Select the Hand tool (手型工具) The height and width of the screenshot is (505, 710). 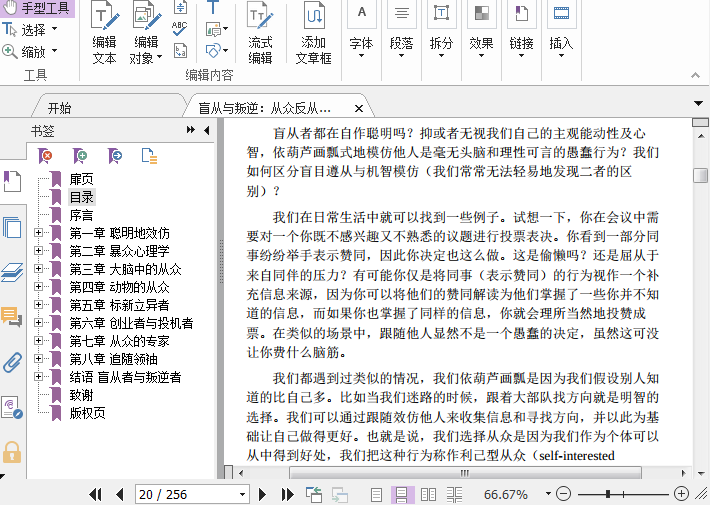37,8
